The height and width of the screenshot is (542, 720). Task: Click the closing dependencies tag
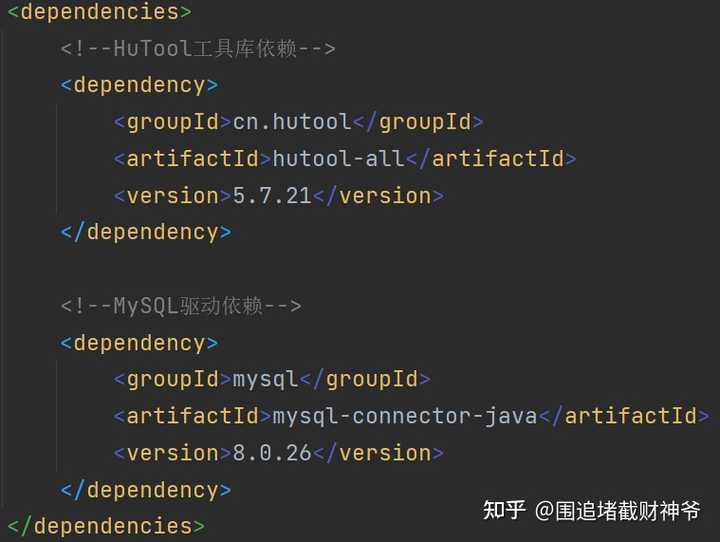click(106, 526)
